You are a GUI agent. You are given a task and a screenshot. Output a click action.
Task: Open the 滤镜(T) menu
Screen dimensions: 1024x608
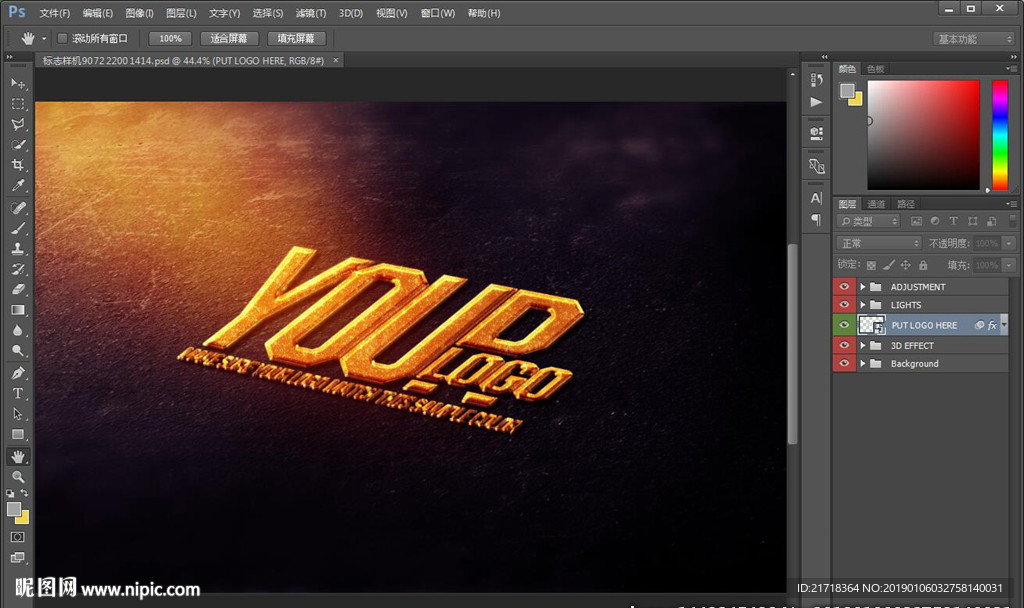pos(311,13)
